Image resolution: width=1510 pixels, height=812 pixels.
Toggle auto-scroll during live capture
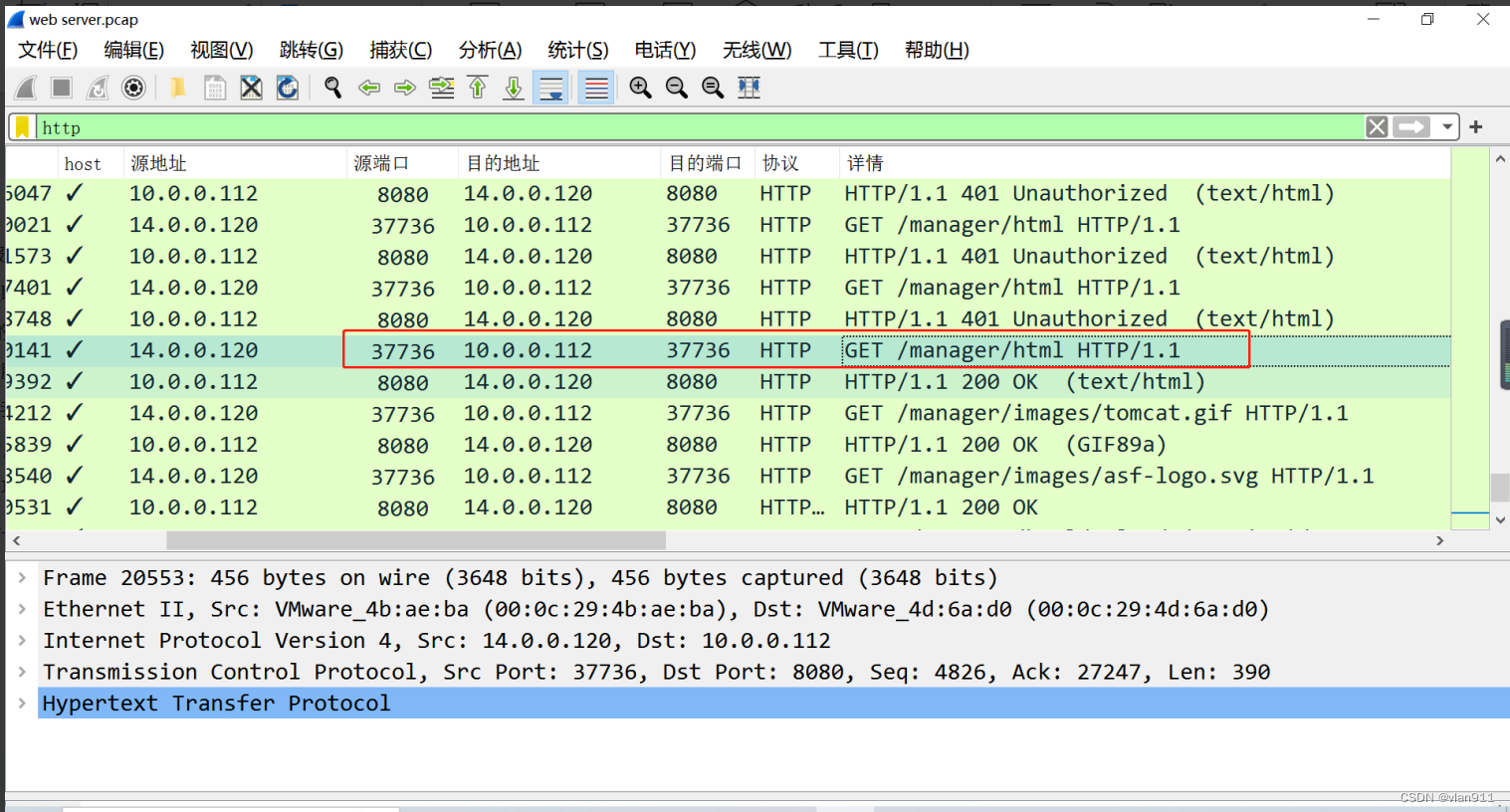tap(550, 88)
